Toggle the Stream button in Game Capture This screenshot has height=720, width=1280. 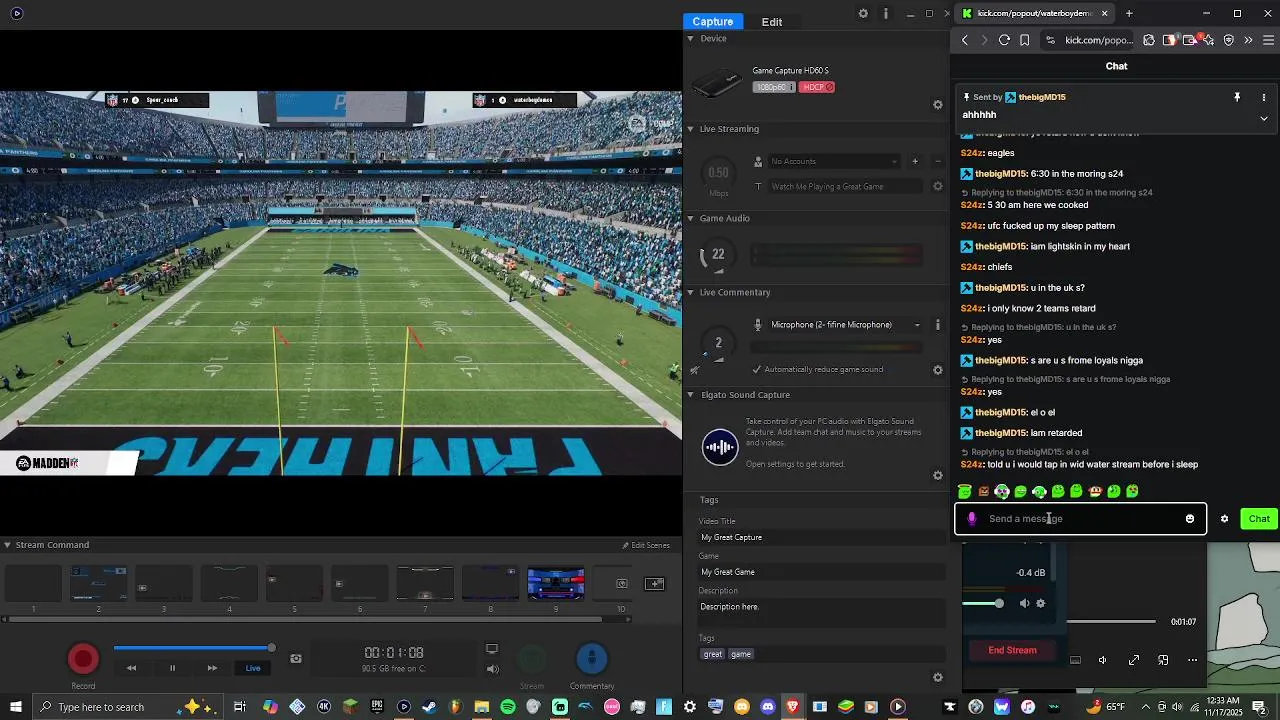[532, 659]
